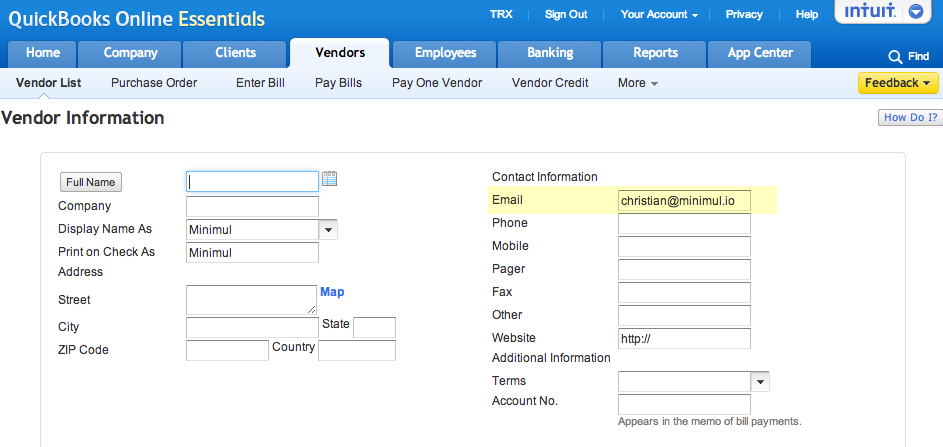This screenshot has width=943, height=447.
Task: Focus the Full Name text field
Action: pos(253,182)
